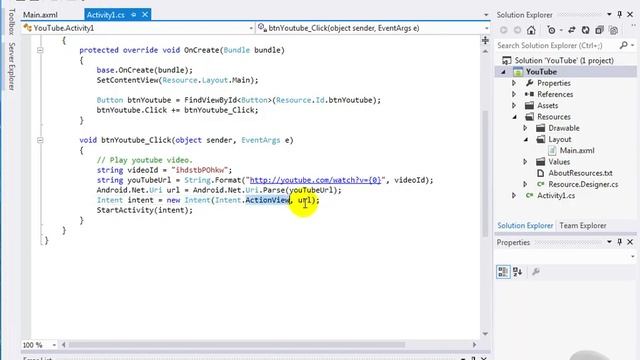Toggle the Categorized view in Properties panel

[503, 271]
